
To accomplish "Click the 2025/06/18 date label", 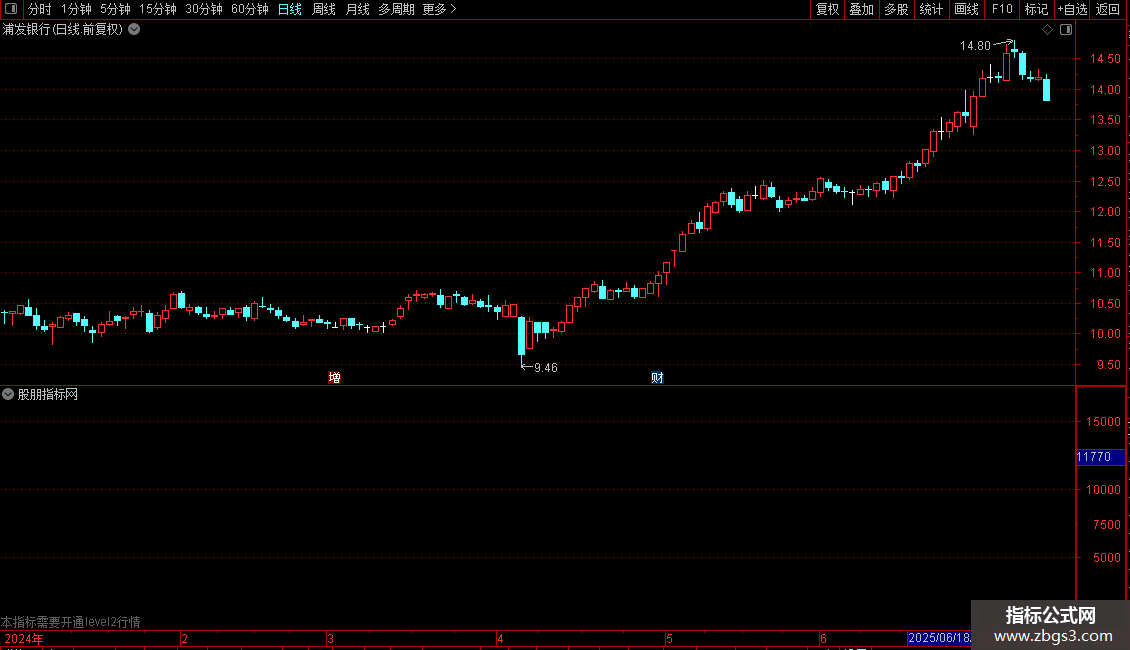I will (940, 638).
